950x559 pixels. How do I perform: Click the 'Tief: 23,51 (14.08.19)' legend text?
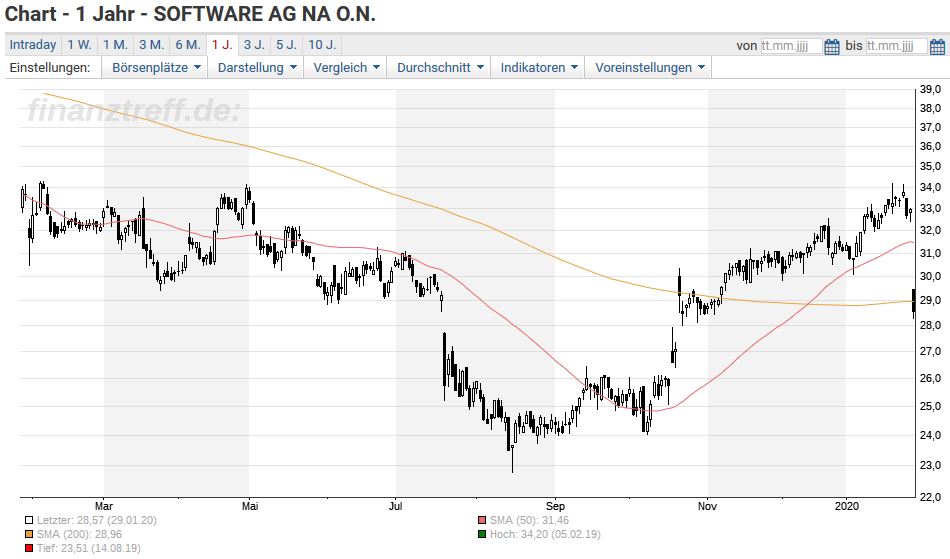click(x=88, y=548)
